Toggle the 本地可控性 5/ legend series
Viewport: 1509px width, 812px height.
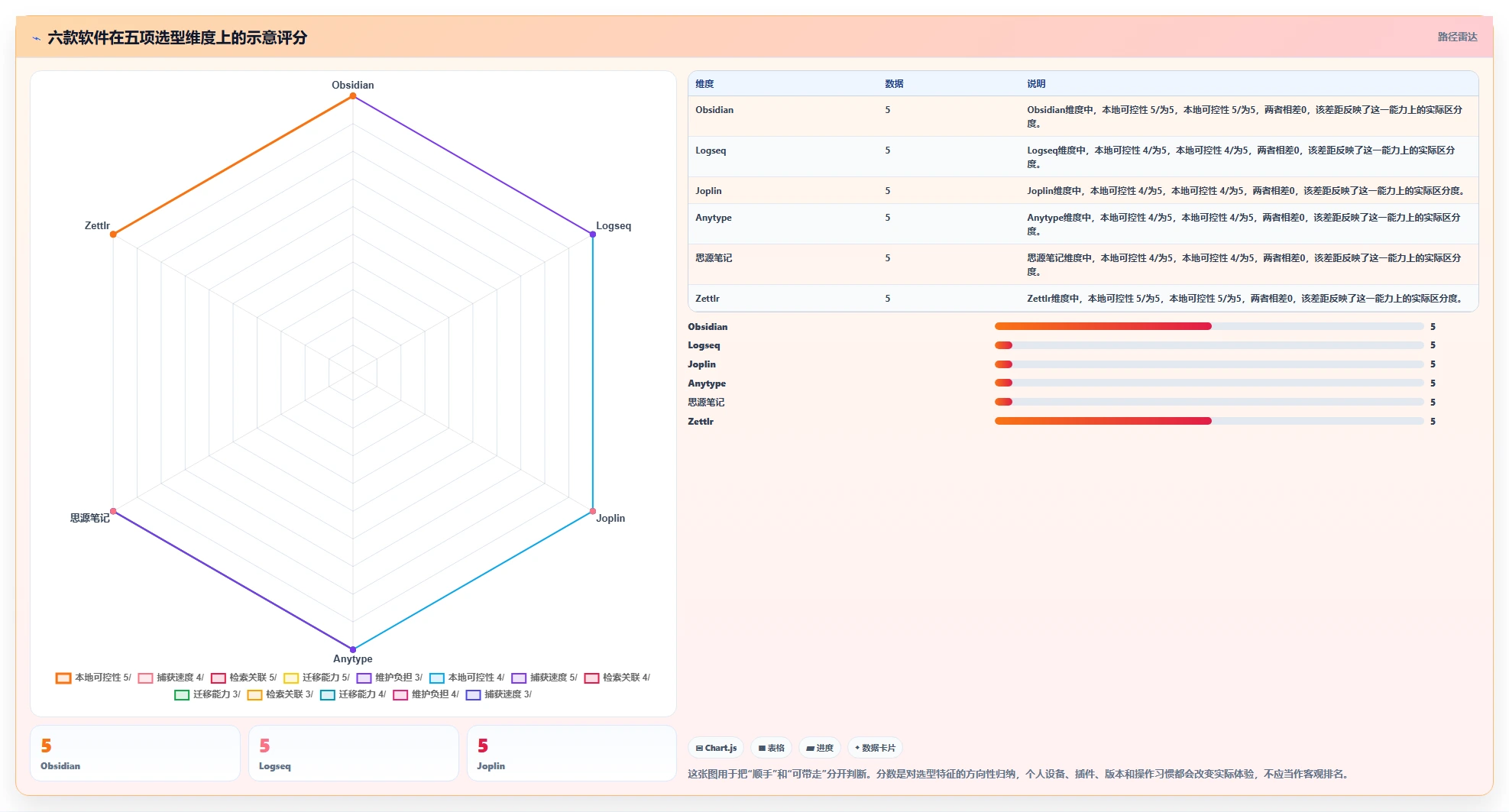[x=93, y=678]
